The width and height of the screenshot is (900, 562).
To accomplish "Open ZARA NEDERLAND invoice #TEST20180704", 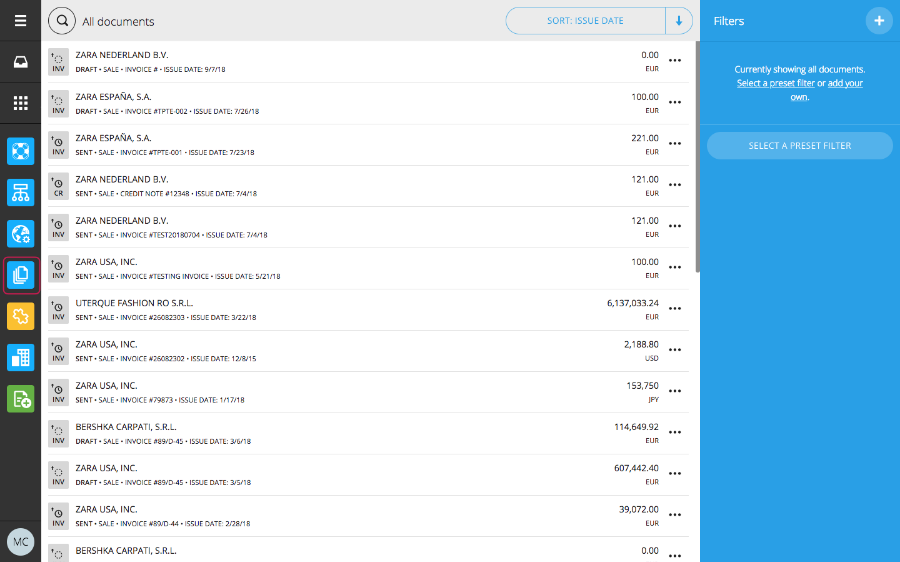I will (x=368, y=228).
